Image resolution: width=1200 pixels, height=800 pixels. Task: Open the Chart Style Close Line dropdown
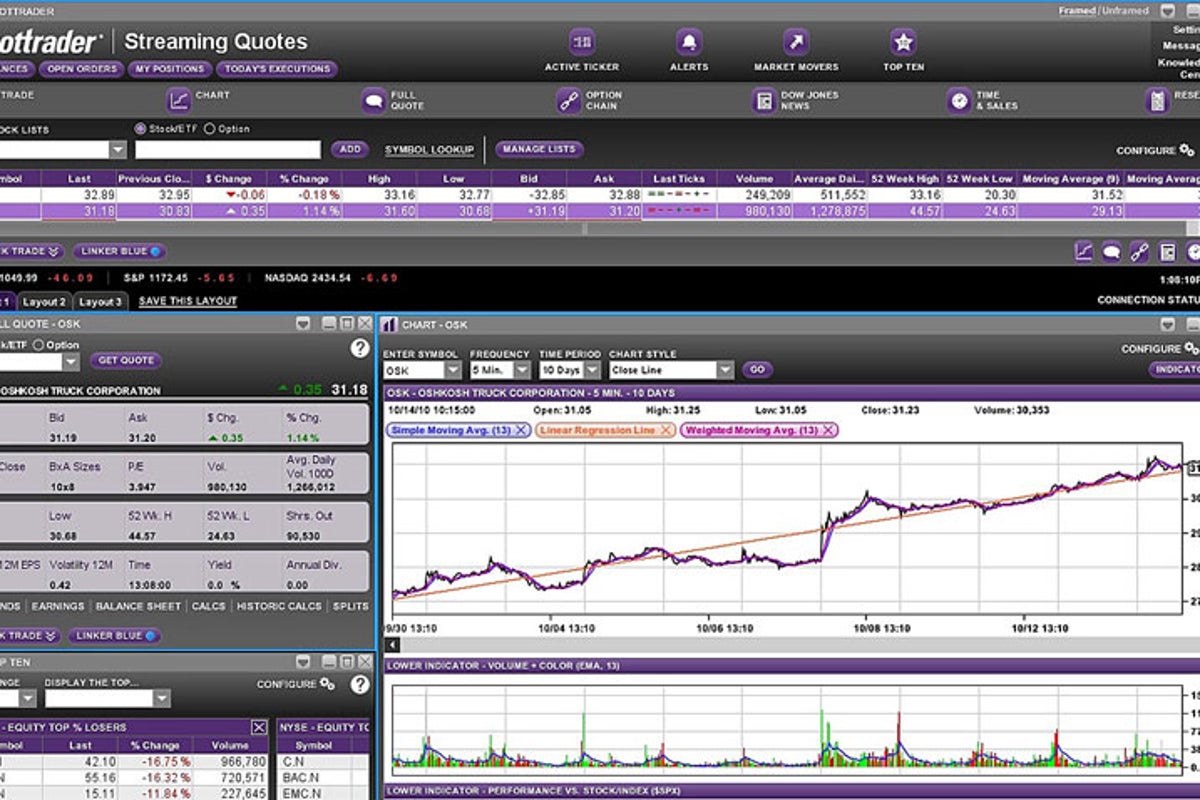point(726,370)
